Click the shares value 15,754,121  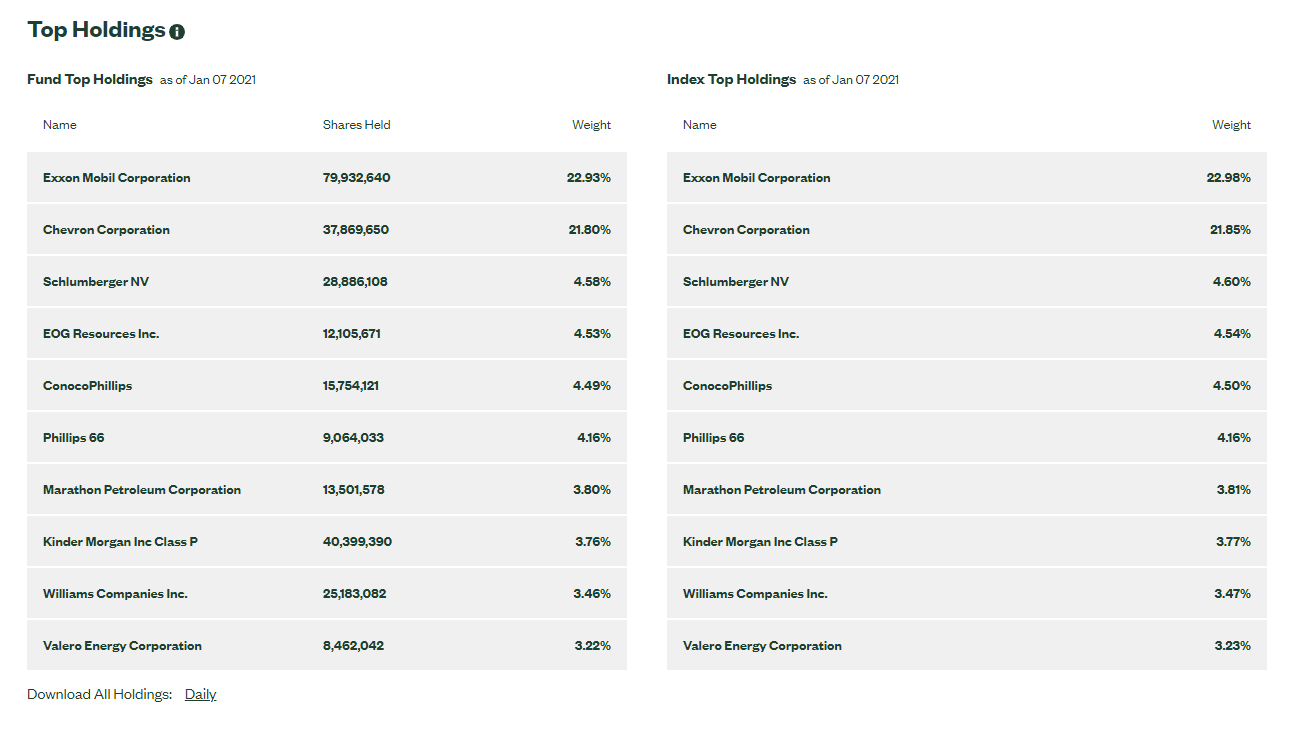(x=351, y=386)
